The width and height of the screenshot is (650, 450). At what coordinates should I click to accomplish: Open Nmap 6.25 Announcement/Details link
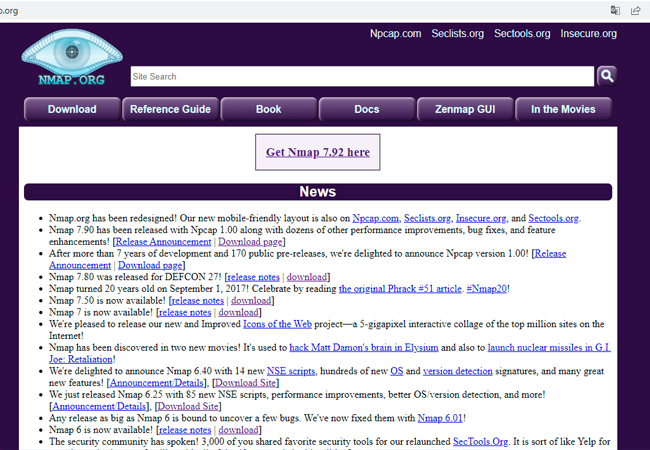[x=99, y=406]
